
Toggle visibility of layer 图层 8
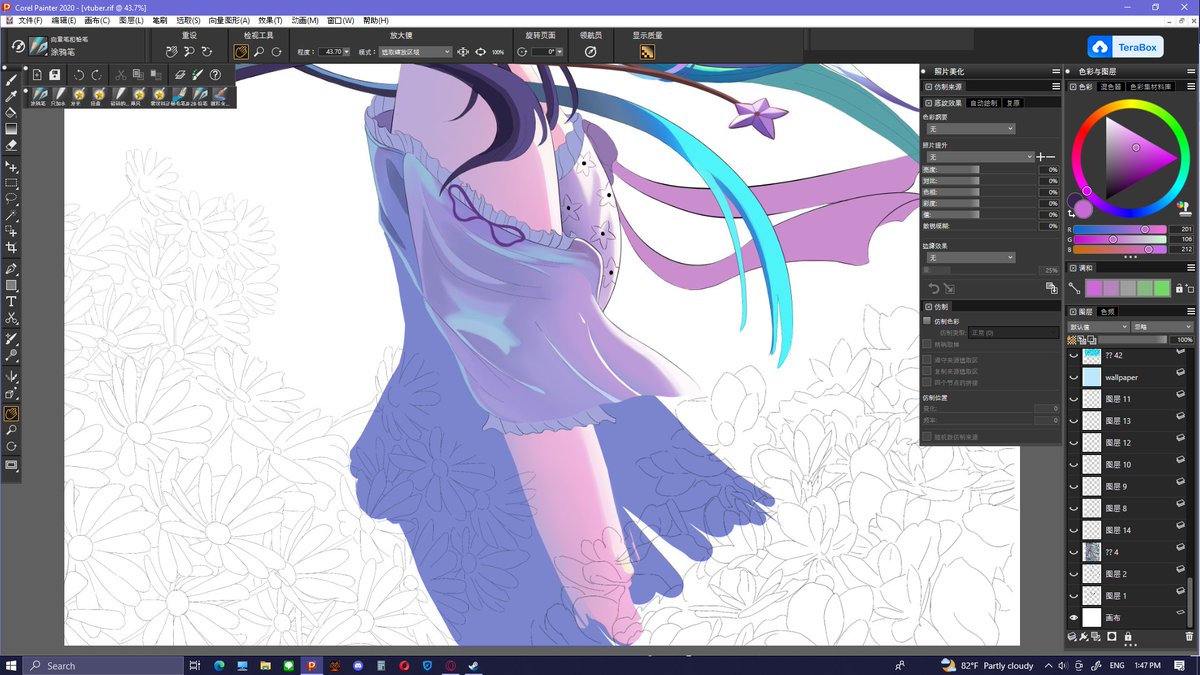[x=1074, y=509]
